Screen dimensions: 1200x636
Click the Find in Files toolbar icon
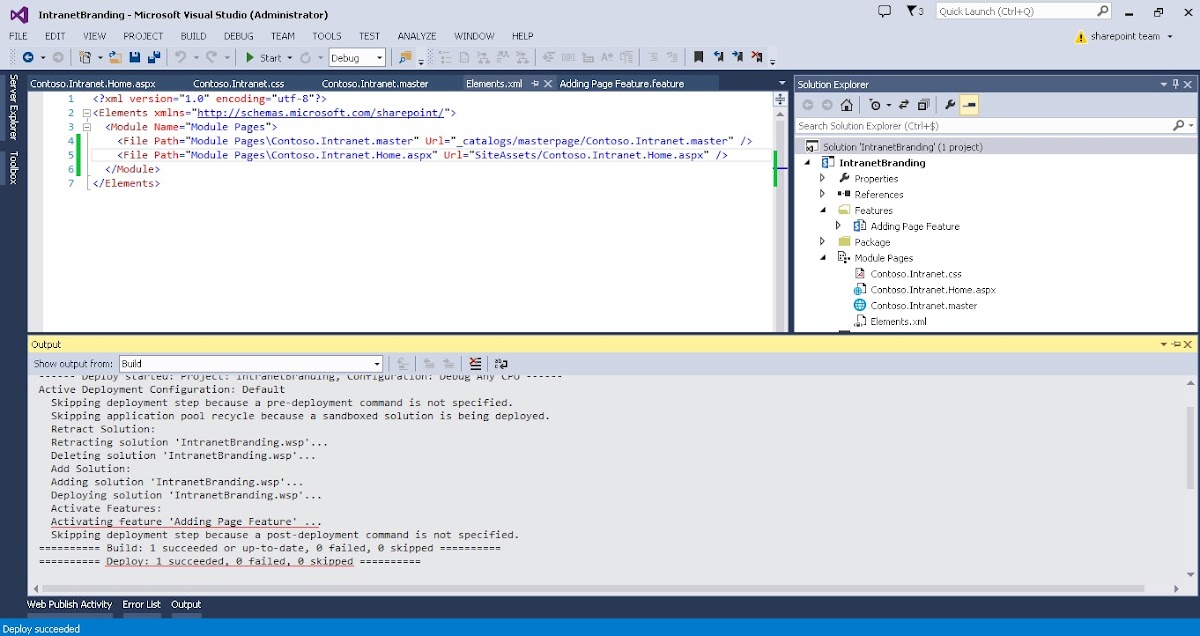[x=406, y=58]
